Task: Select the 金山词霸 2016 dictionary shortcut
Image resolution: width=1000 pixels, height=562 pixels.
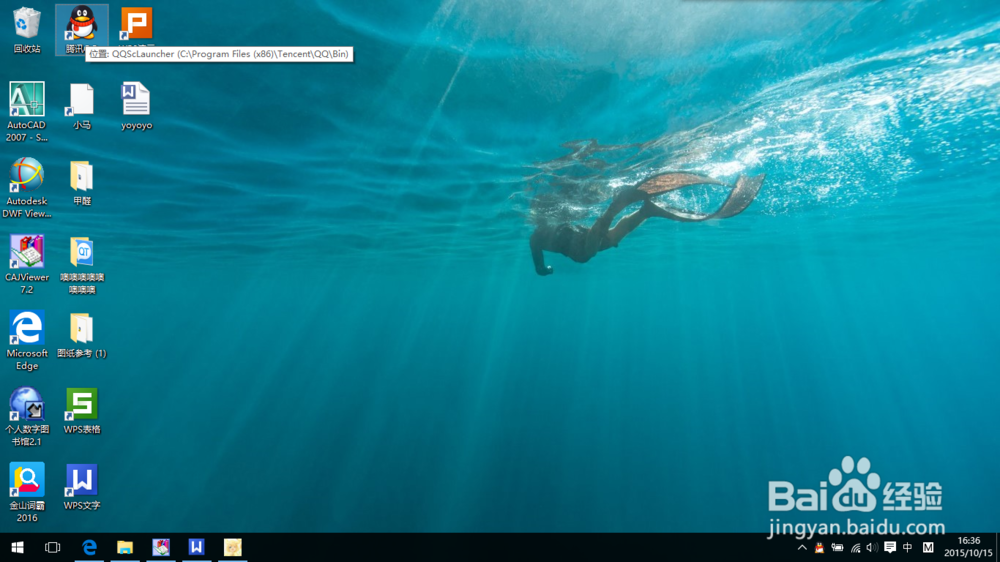Action: 27,492
